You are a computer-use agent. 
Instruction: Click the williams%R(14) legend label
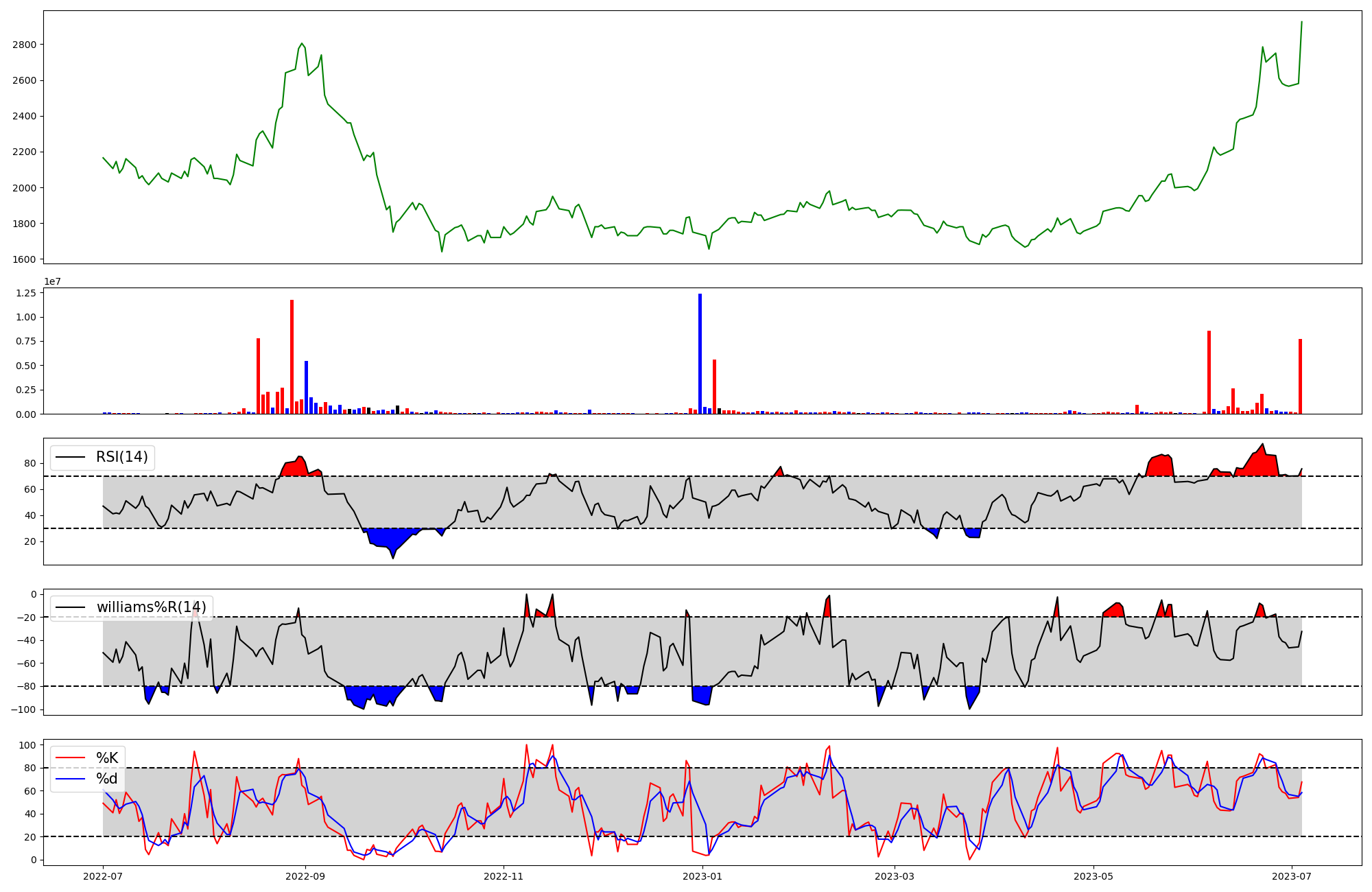[151, 607]
